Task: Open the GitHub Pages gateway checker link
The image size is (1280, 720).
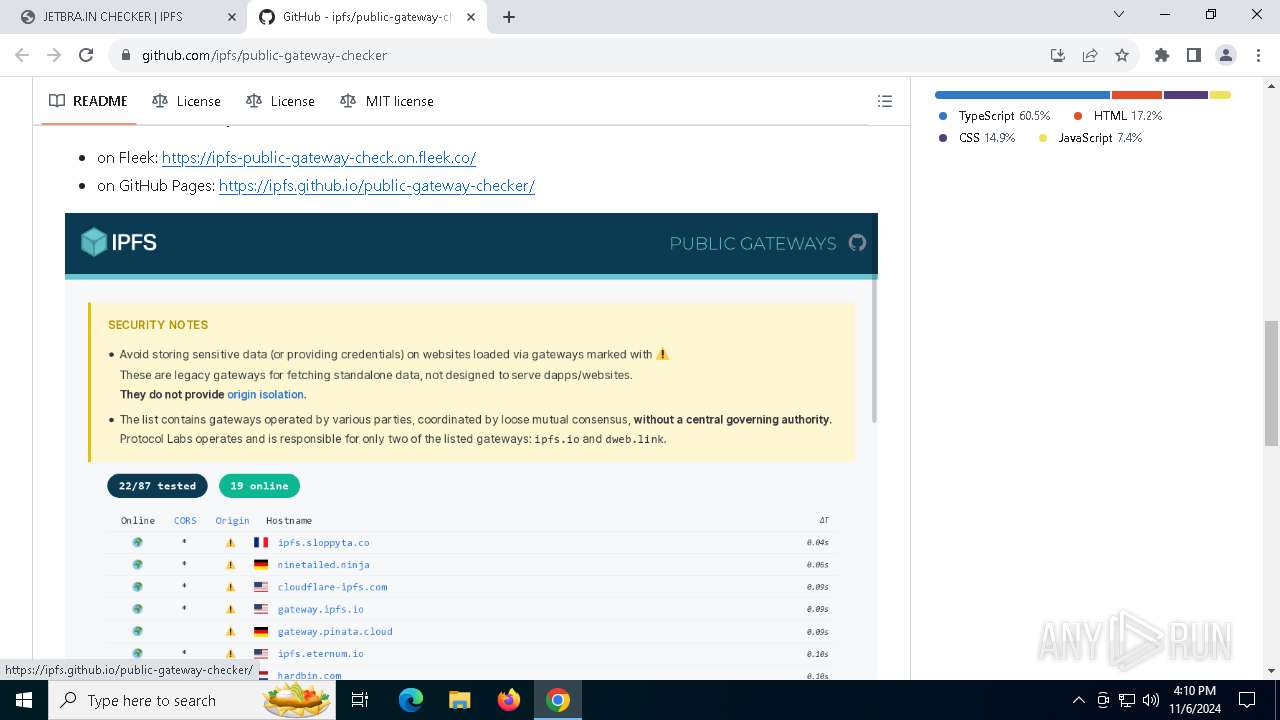Action: click(x=377, y=185)
